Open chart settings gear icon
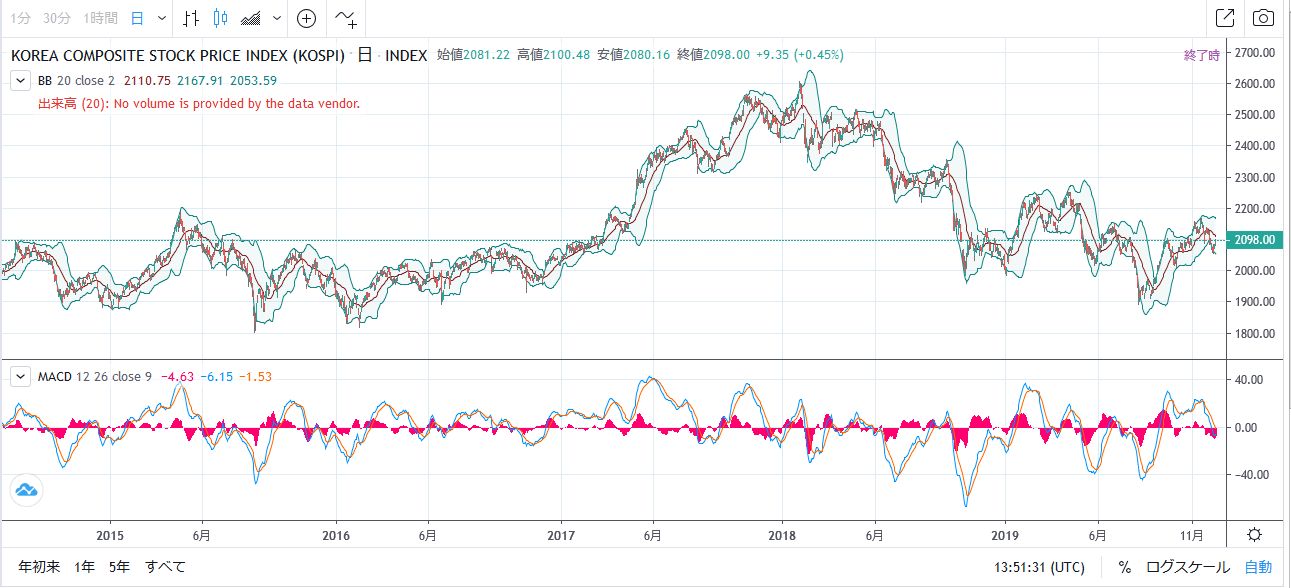1291x588 pixels. pos(1254,534)
